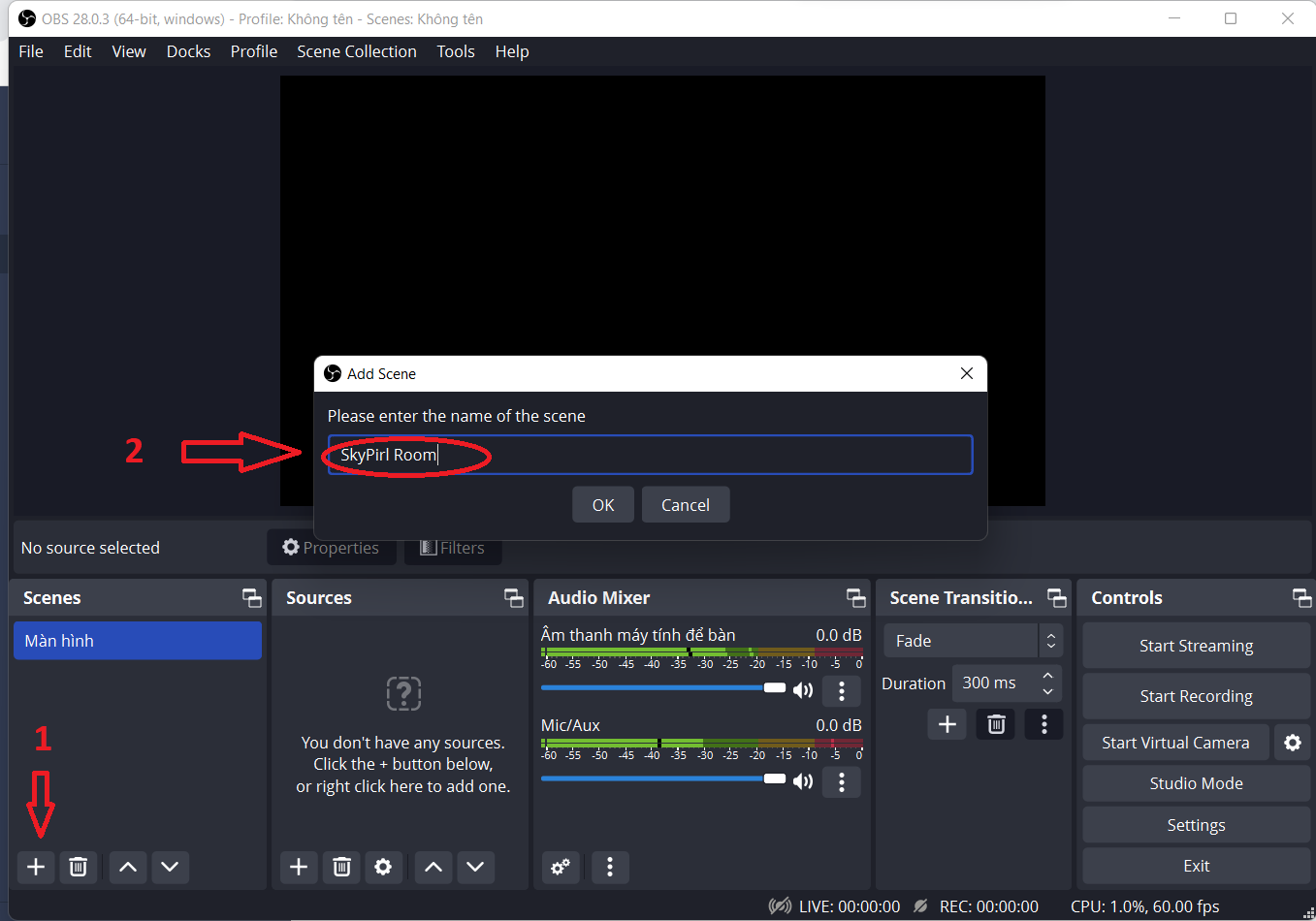Image resolution: width=1316 pixels, height=921 pixels.
Task: Open the Tools menu
Action: (x=455, y=51)
